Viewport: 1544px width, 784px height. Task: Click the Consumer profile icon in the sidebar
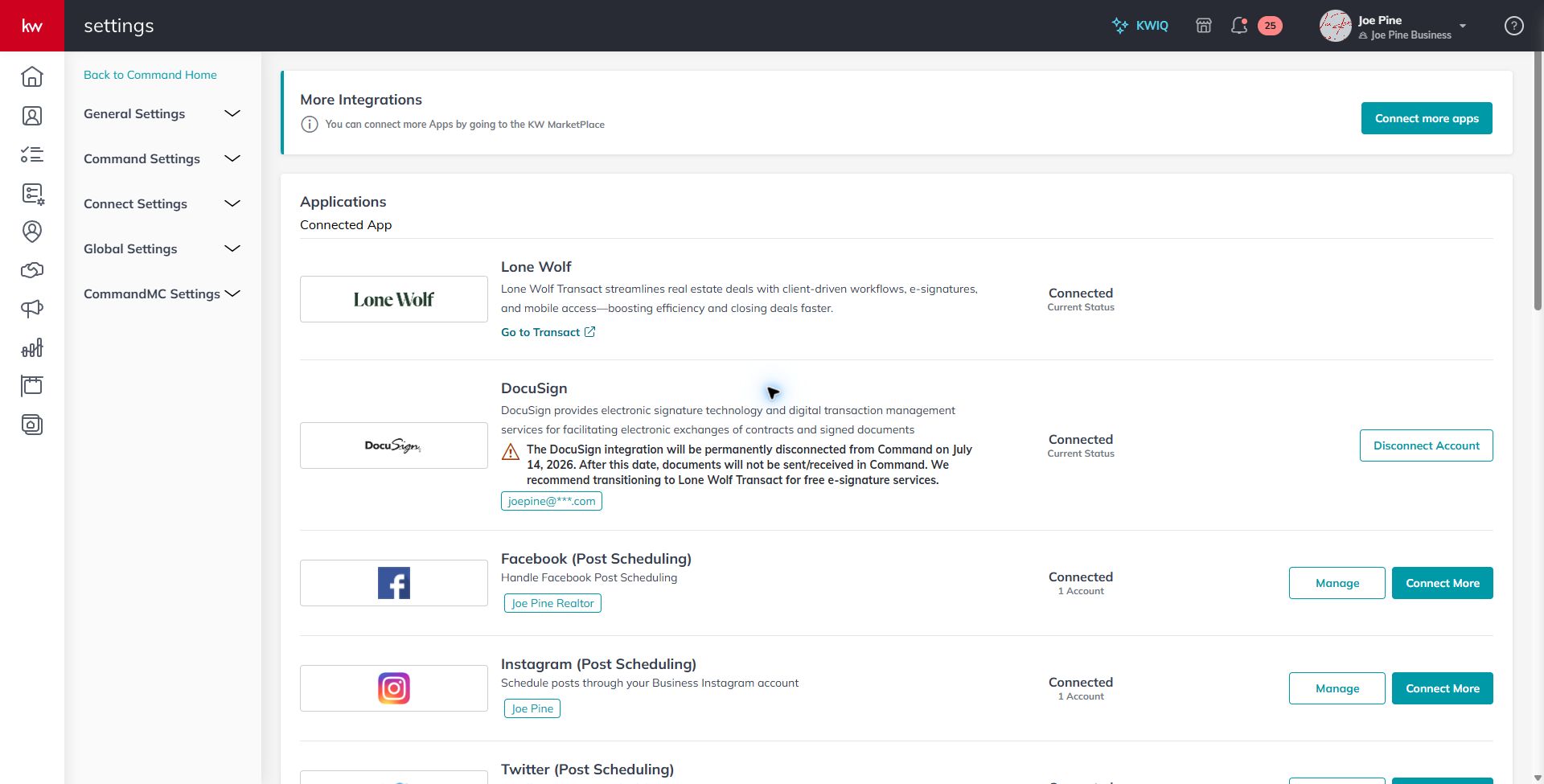point(32,232)
